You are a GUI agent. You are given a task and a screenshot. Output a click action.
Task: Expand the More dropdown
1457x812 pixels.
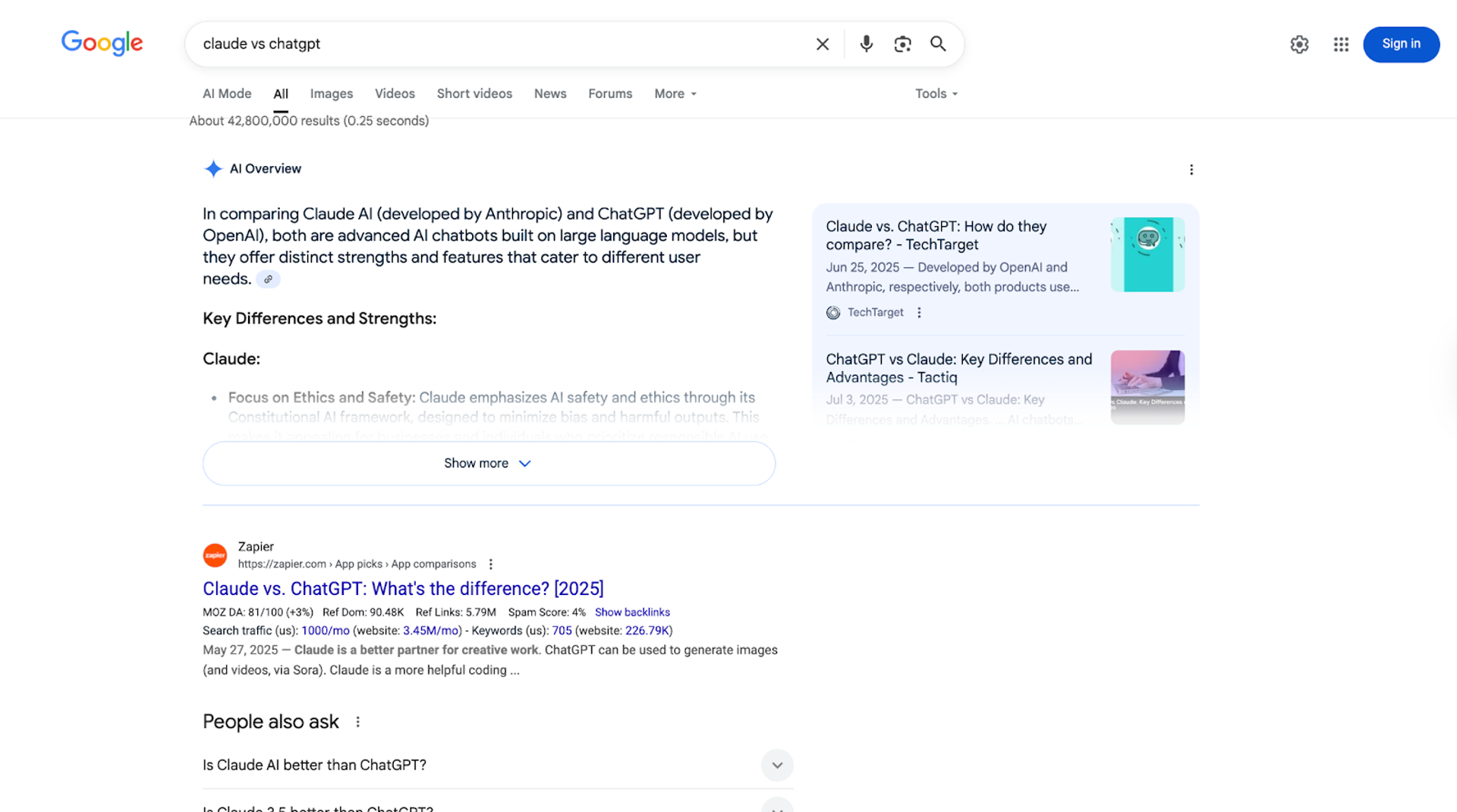click(675, 93)
